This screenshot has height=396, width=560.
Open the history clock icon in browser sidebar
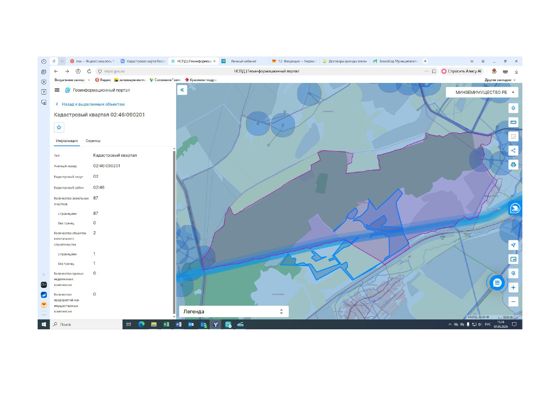pos(44,61)
